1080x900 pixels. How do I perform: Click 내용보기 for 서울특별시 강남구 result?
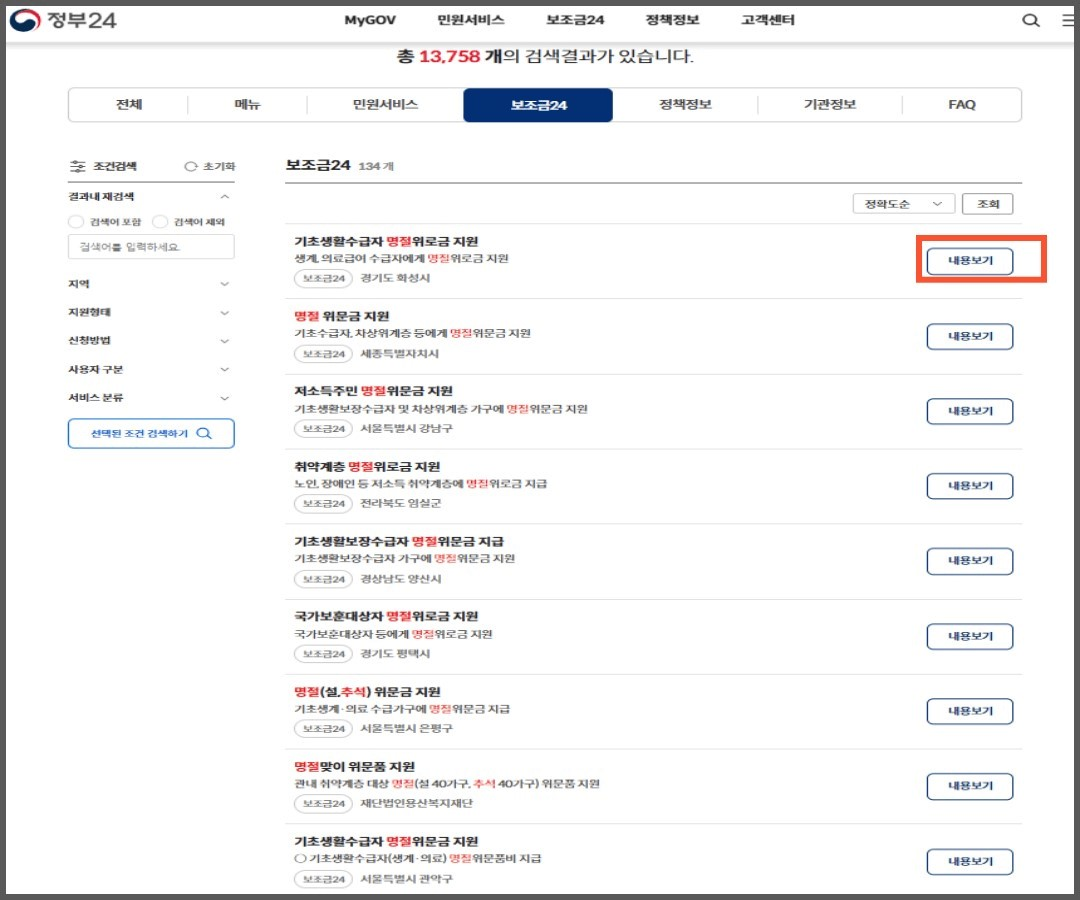click(970, 411)
